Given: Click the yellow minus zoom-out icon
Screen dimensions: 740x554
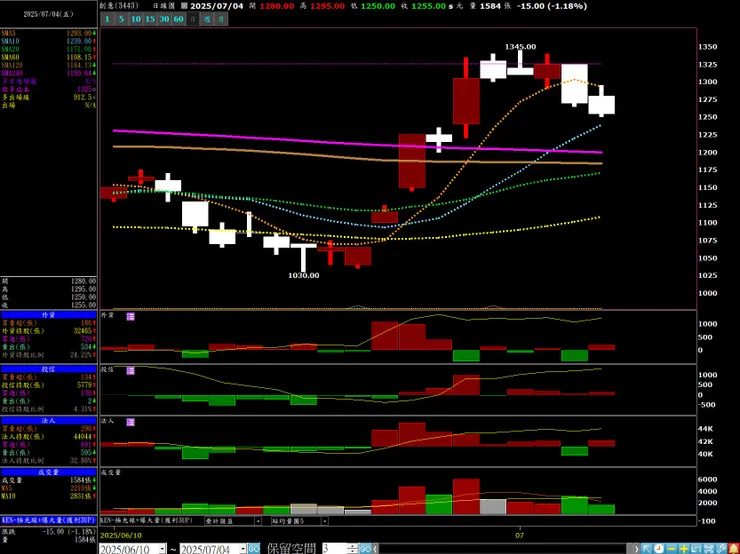Looking at the screenshot, I should point(672,549).
